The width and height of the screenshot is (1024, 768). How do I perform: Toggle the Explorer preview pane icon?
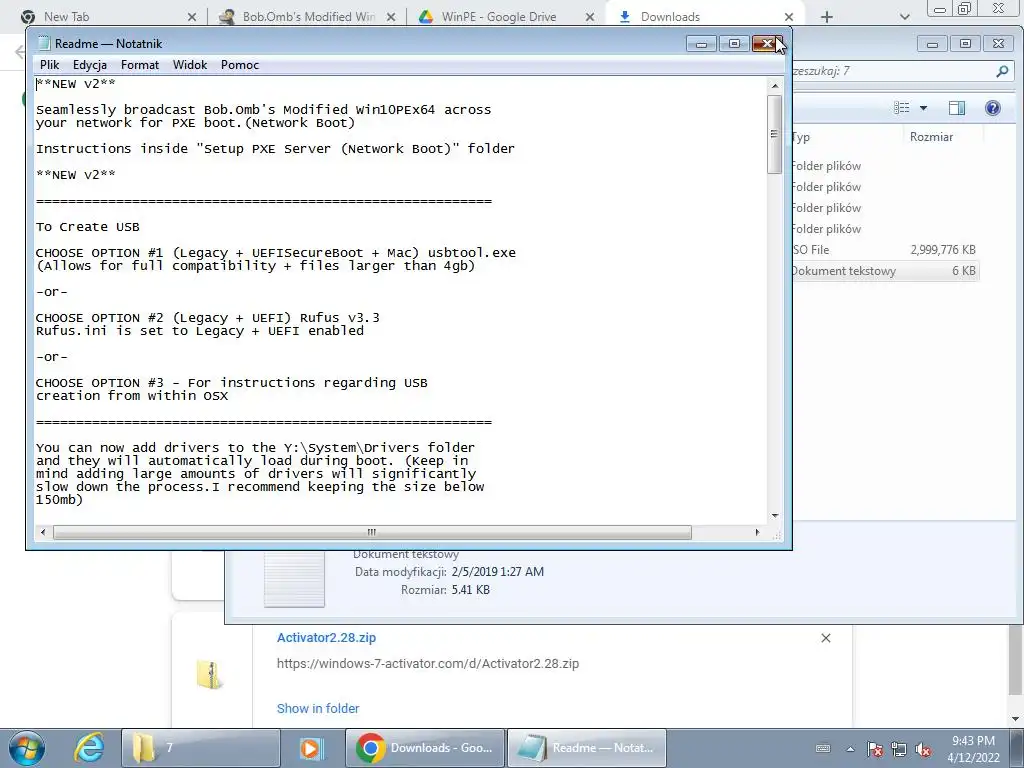pyautogui.click(x=957, y=108)
